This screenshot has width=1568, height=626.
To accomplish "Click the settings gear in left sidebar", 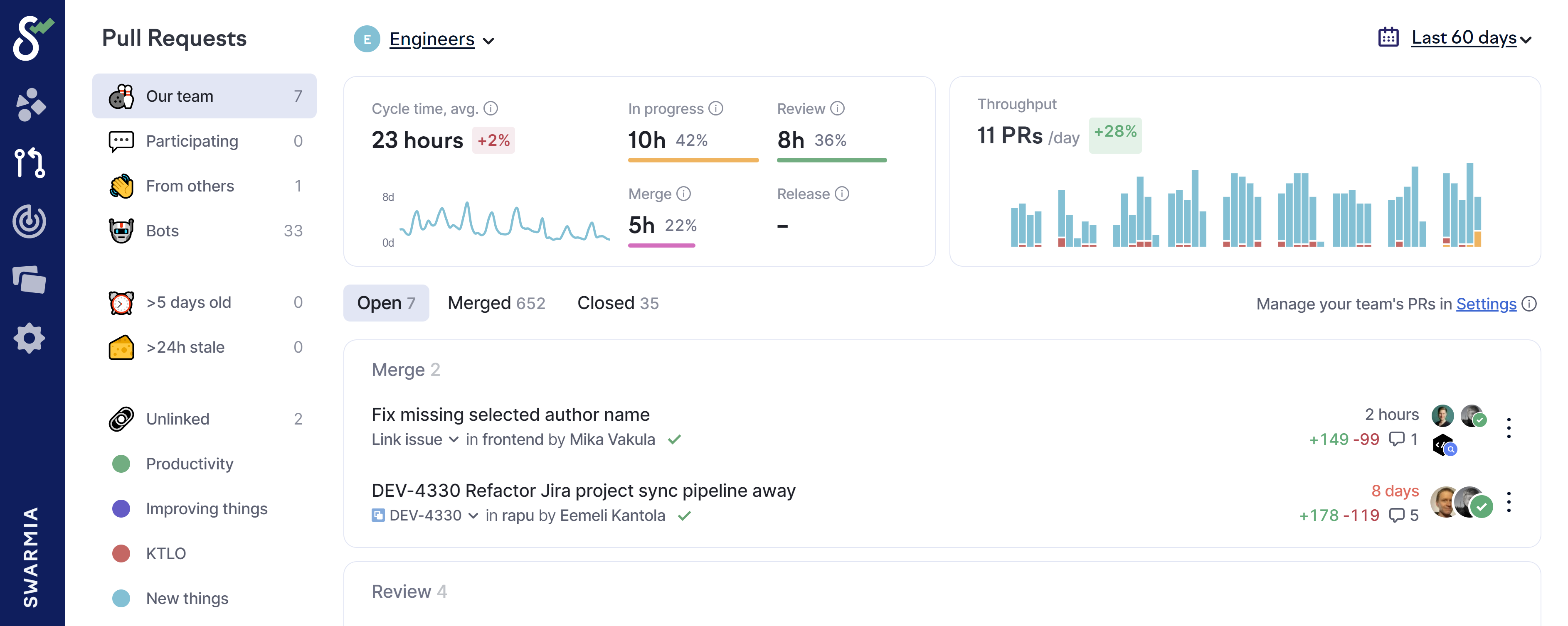I will pyautogui.click(x=30, y=338).
